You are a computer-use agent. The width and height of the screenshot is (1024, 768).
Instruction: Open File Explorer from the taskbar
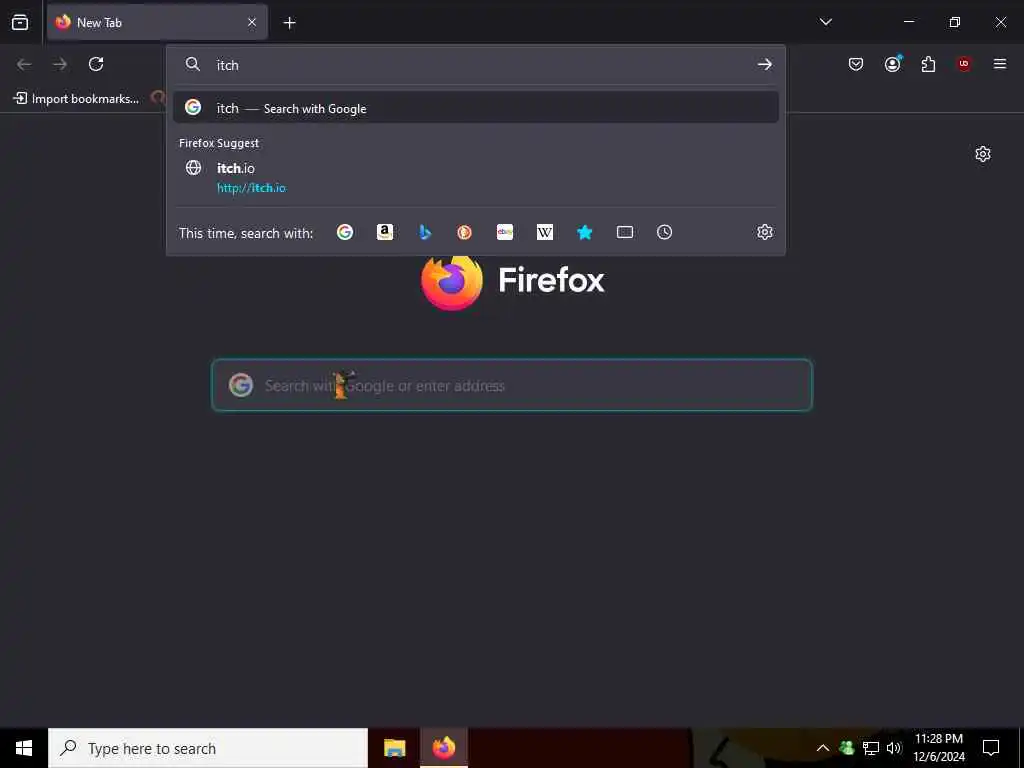[394, 748]
